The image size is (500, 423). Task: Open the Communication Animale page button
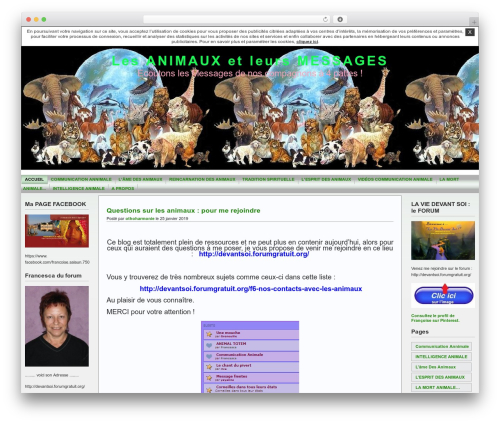(441, 346)
